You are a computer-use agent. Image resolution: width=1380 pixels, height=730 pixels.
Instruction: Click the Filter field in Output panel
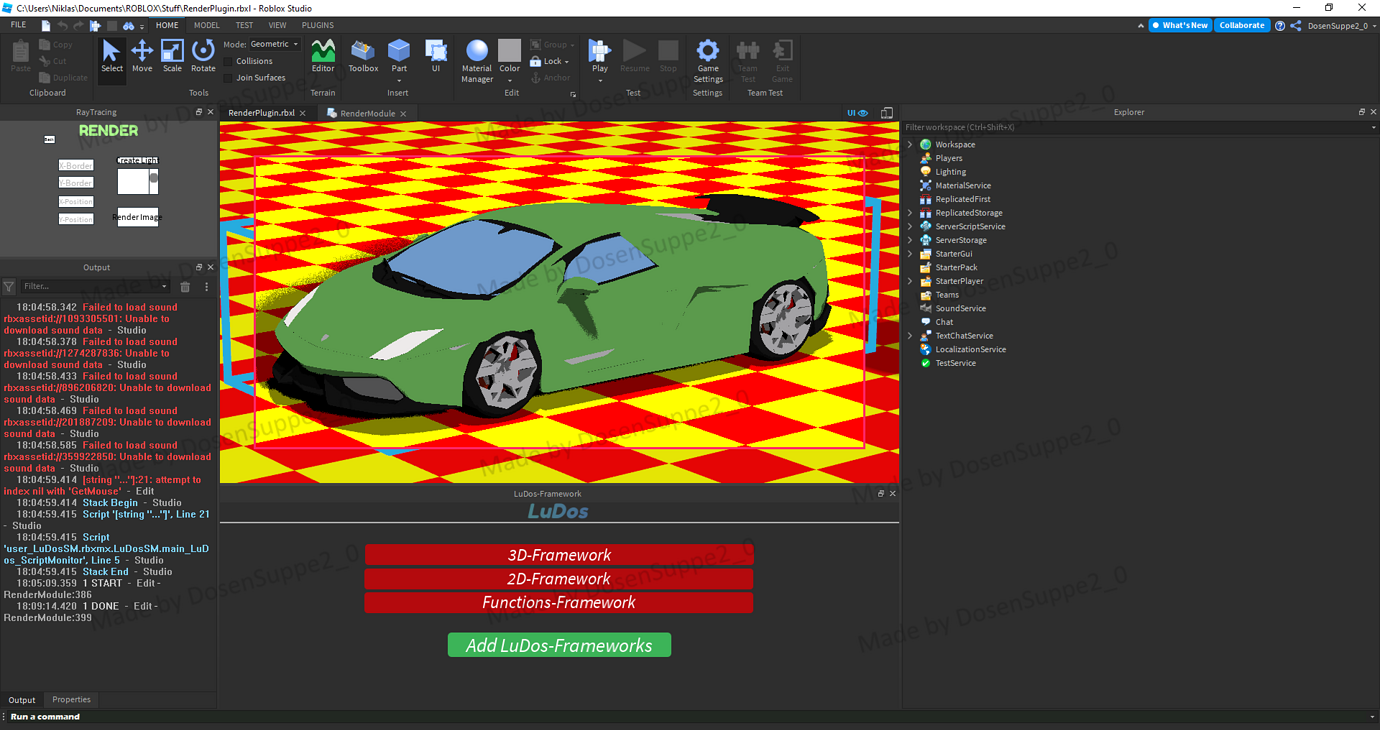coord(90,286)
